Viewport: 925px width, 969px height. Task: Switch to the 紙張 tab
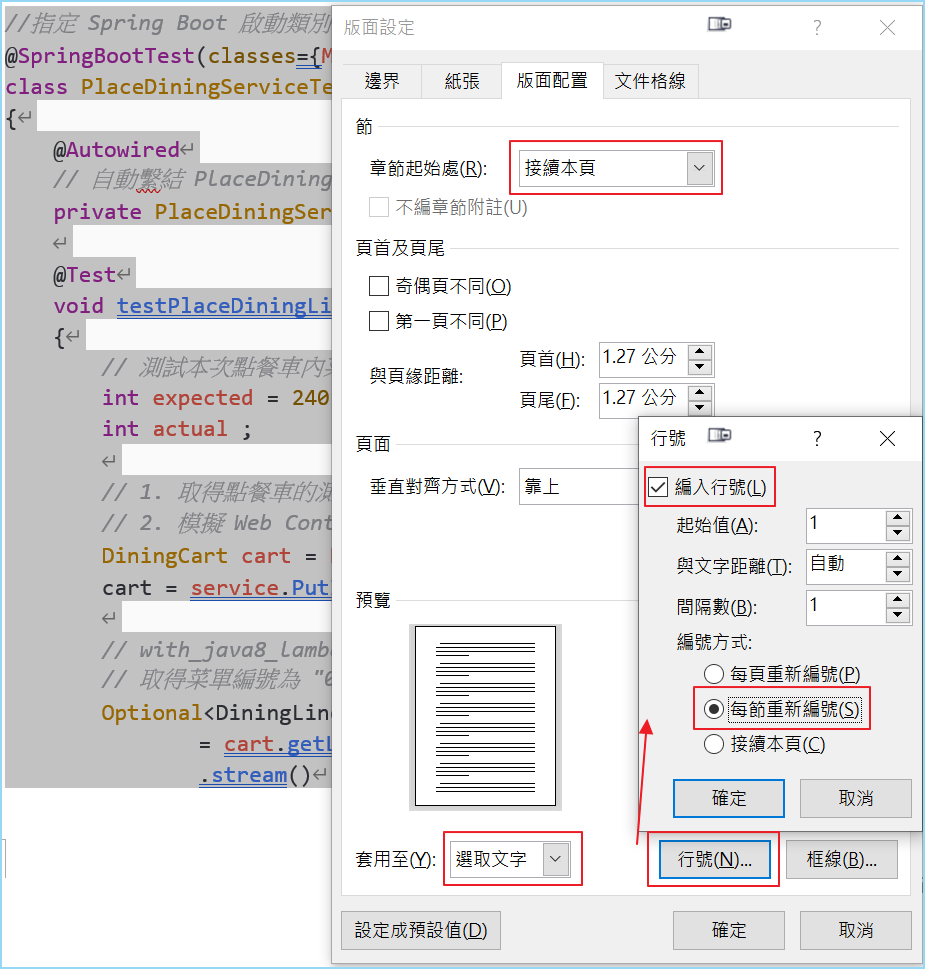[462, 81]
